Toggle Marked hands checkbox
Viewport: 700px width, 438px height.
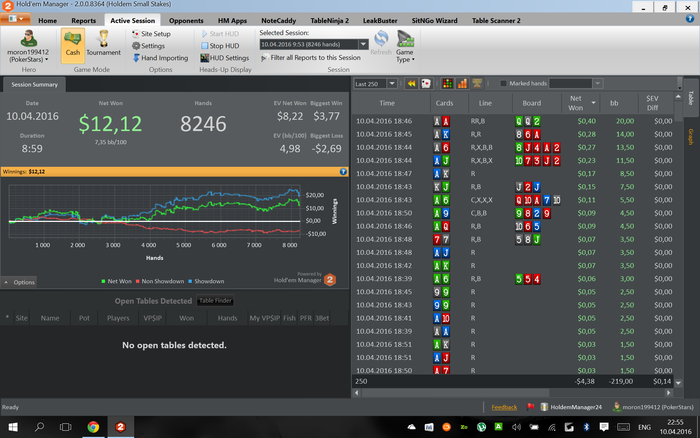pos(504,83)
